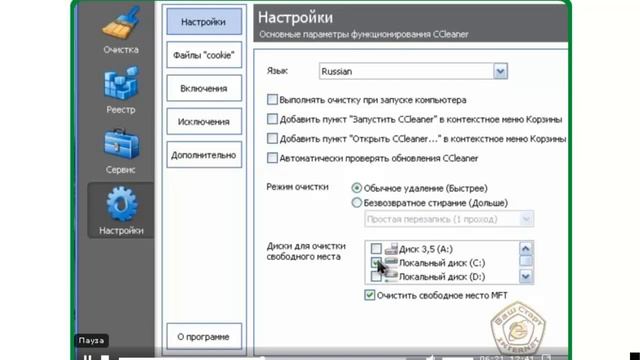Select Безвозвратное стирание (Дольше) radio button
640x360 pixels.
(x=356, y=202)
